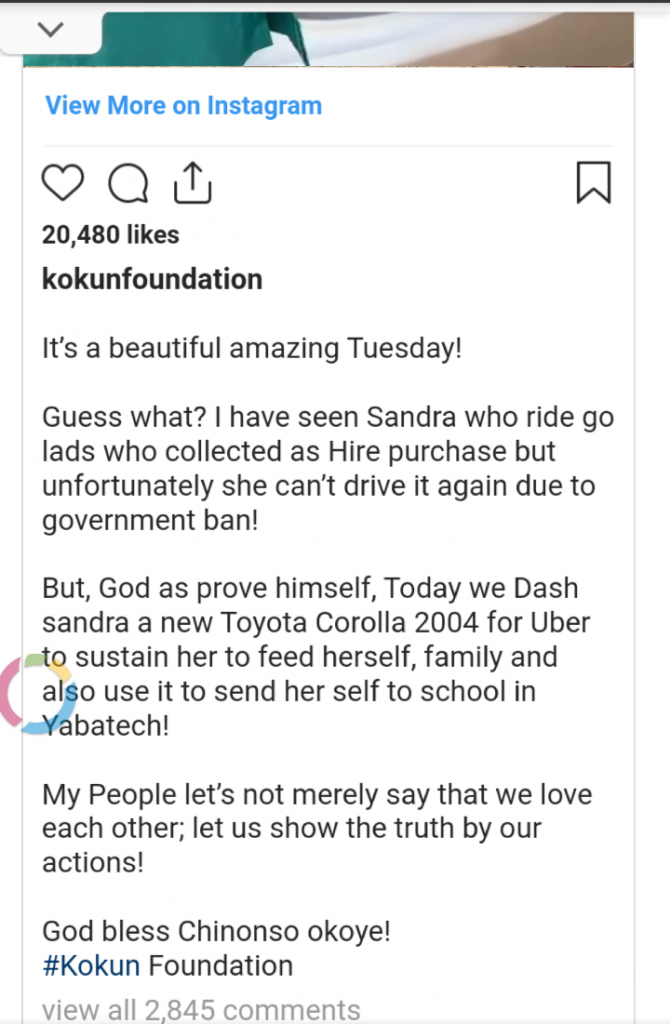This screenshot has height=1024, width=670.
Task: Open the 20,480 likes list
Action: [x=110, y=235]
